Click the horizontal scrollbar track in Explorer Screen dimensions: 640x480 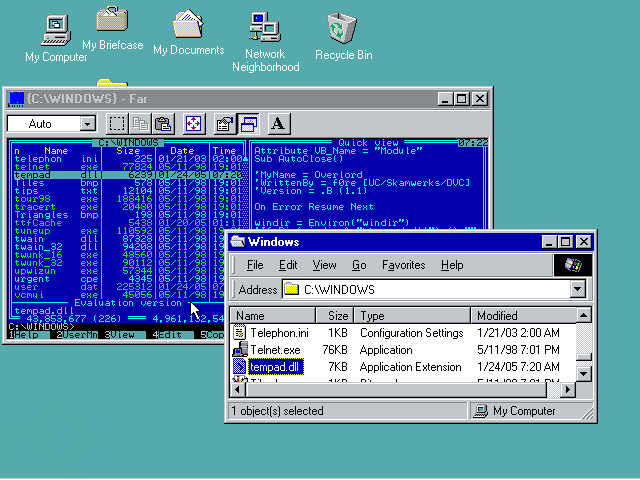click(x=553, y=390)
